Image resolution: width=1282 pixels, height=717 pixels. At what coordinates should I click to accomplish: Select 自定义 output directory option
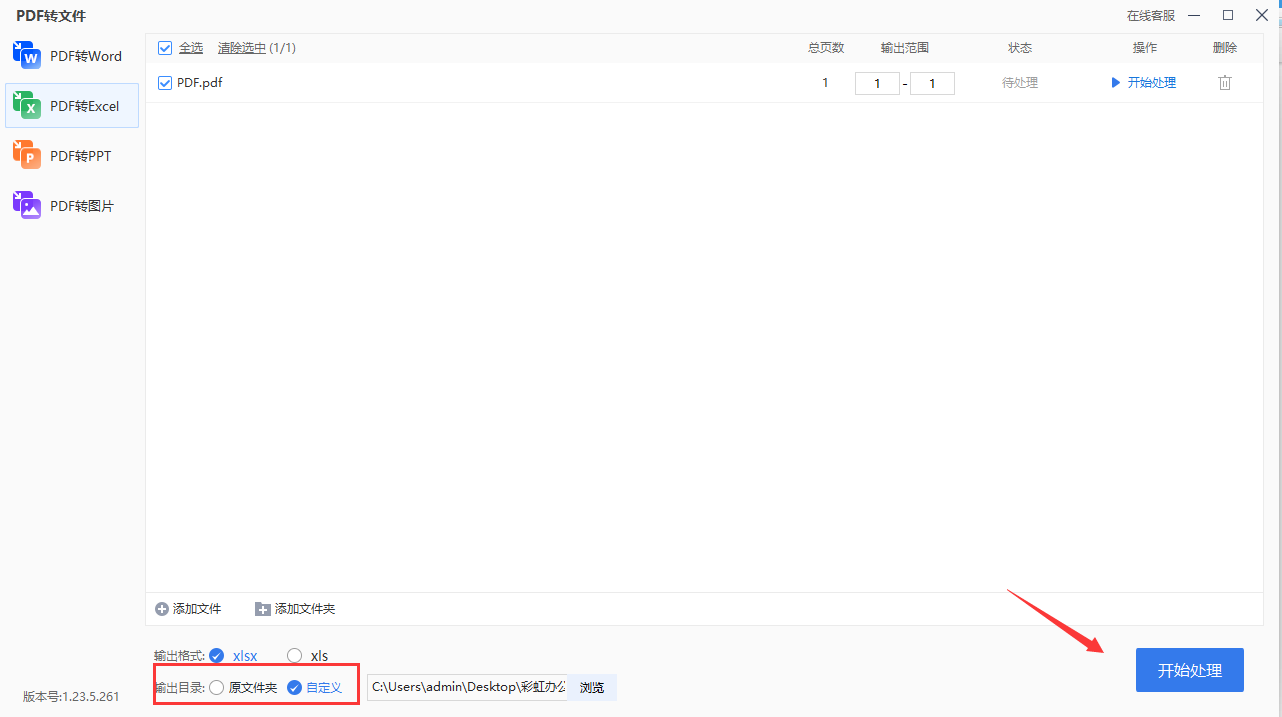(294, 688)
